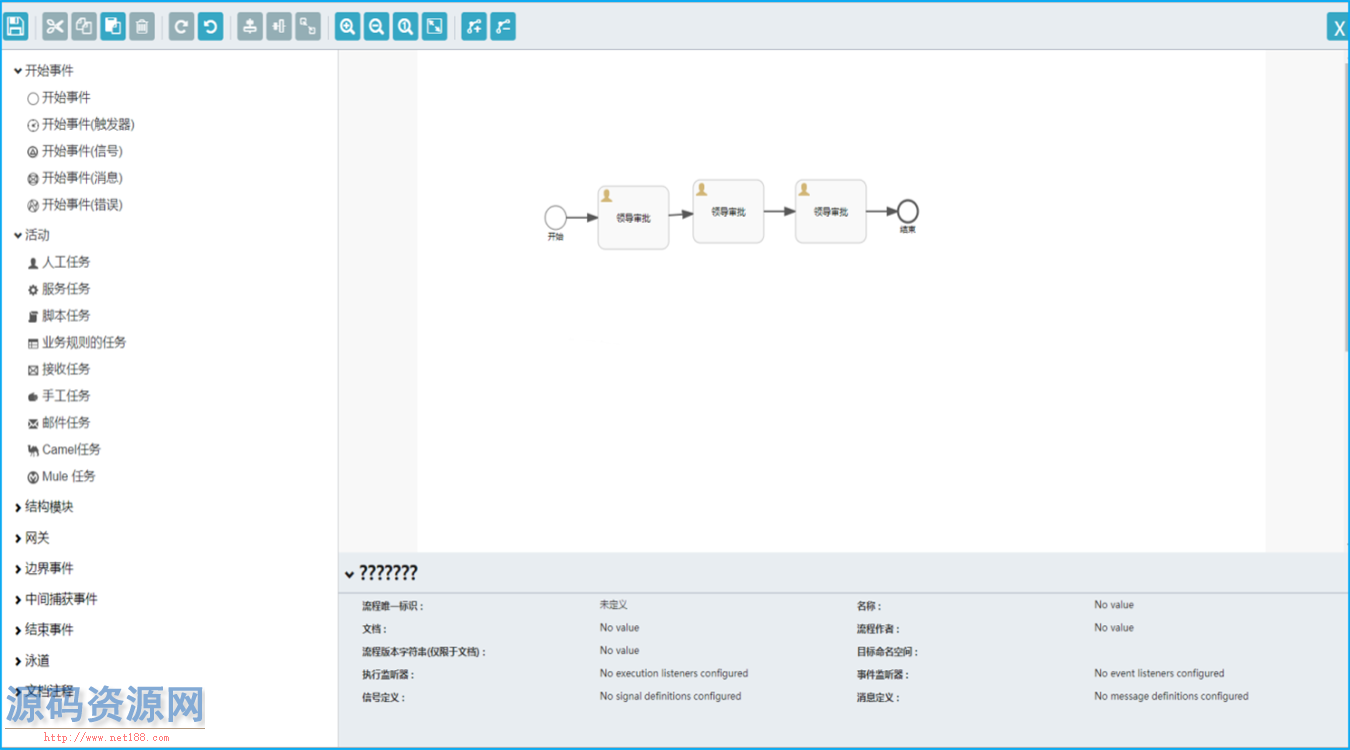The height and width of the screenshot is (750, 1350).
Task: Click the add bend-point icon
Action: pos(474,27)
